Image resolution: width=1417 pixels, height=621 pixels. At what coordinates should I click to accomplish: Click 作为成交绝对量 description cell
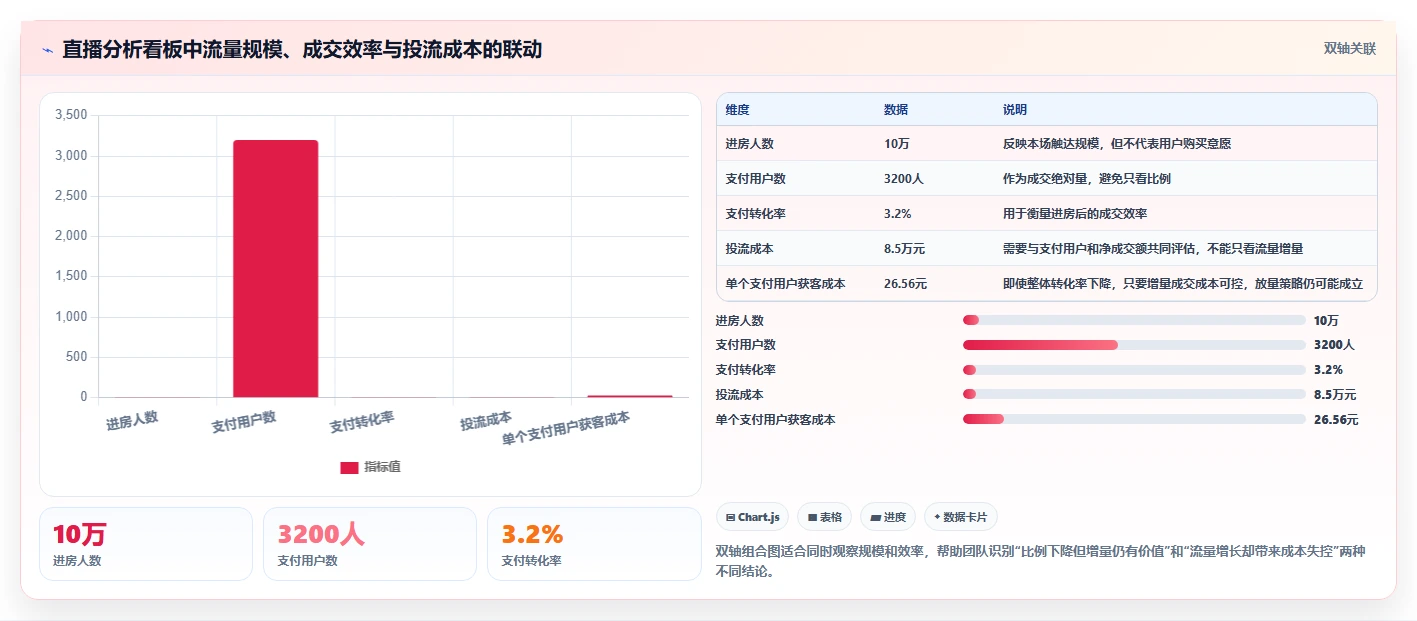point(1087,178)
